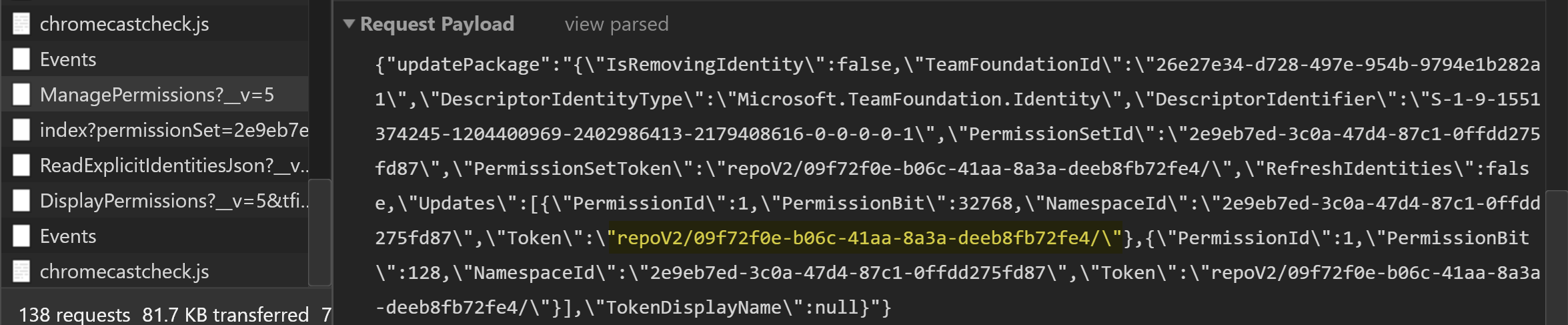Image resolution: width=1568 pixels, height=325 pixels.
Task: Click the index?permissionSet request file icon
Action: [21, 130]
